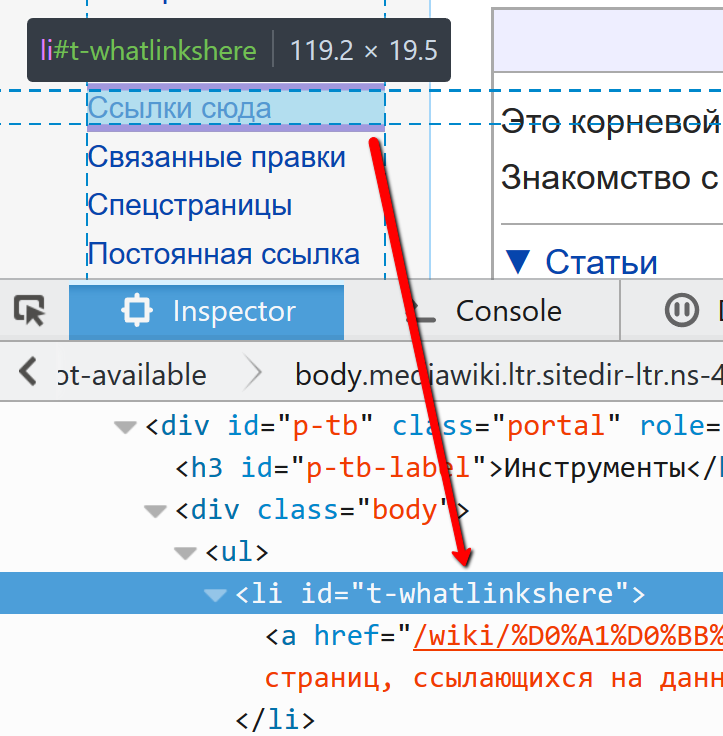Collapse the li t-whatlinkshere node
The height and width of the screenshot is (736, 723).
215,595
